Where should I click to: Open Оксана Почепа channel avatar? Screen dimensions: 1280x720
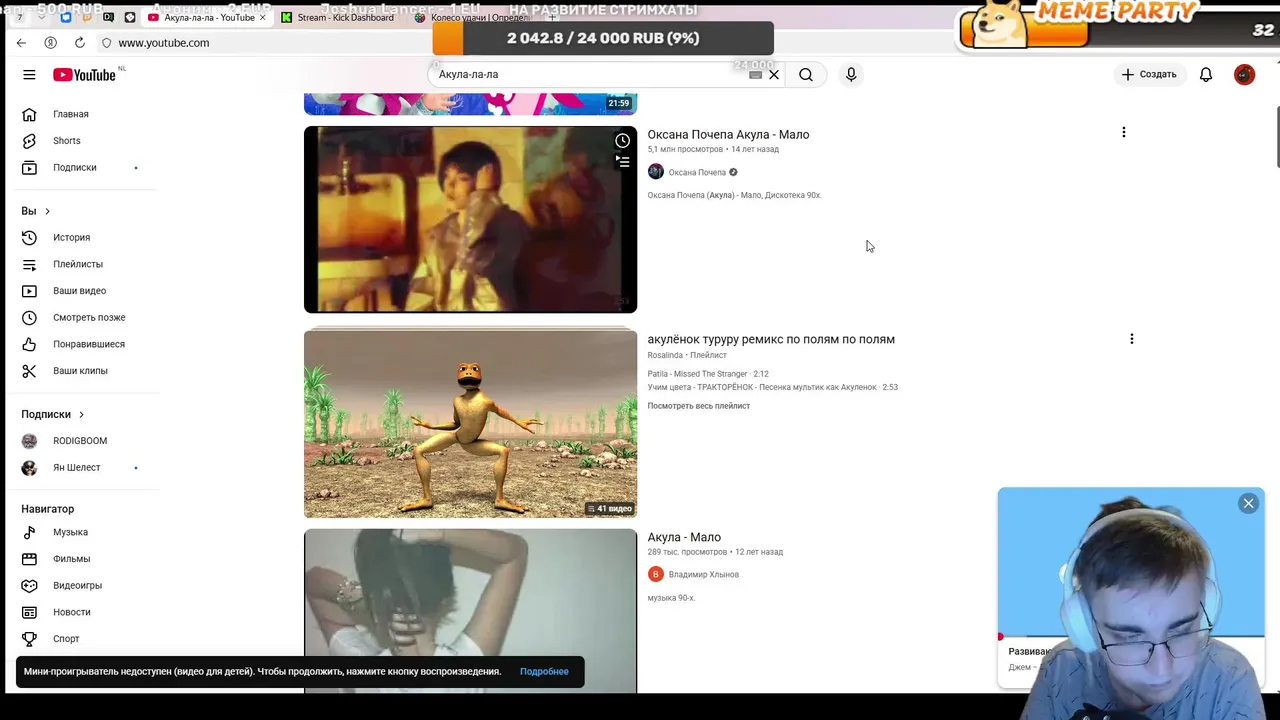655,172
